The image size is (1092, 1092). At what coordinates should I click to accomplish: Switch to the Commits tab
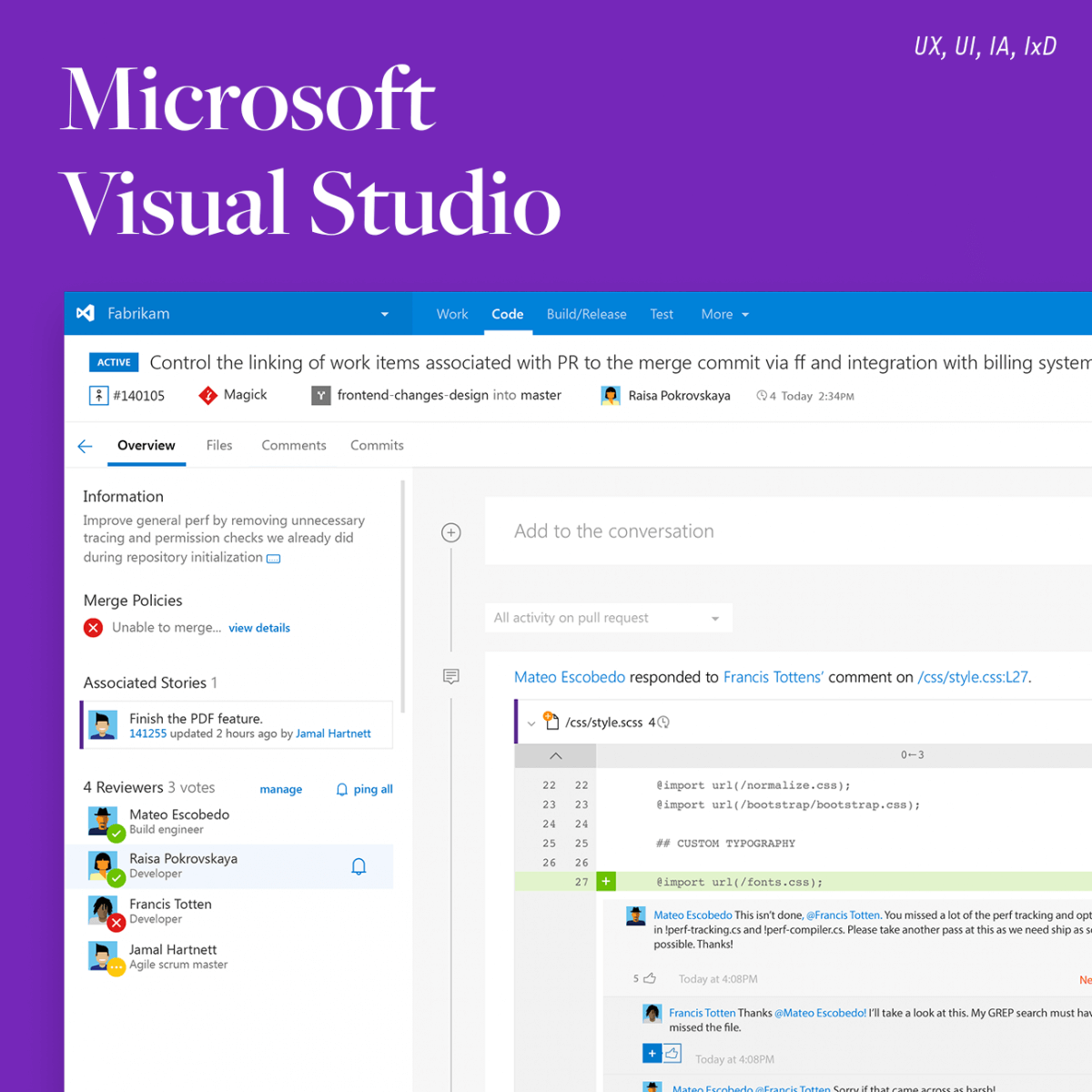pyautogui.click(x=377, y=445)
